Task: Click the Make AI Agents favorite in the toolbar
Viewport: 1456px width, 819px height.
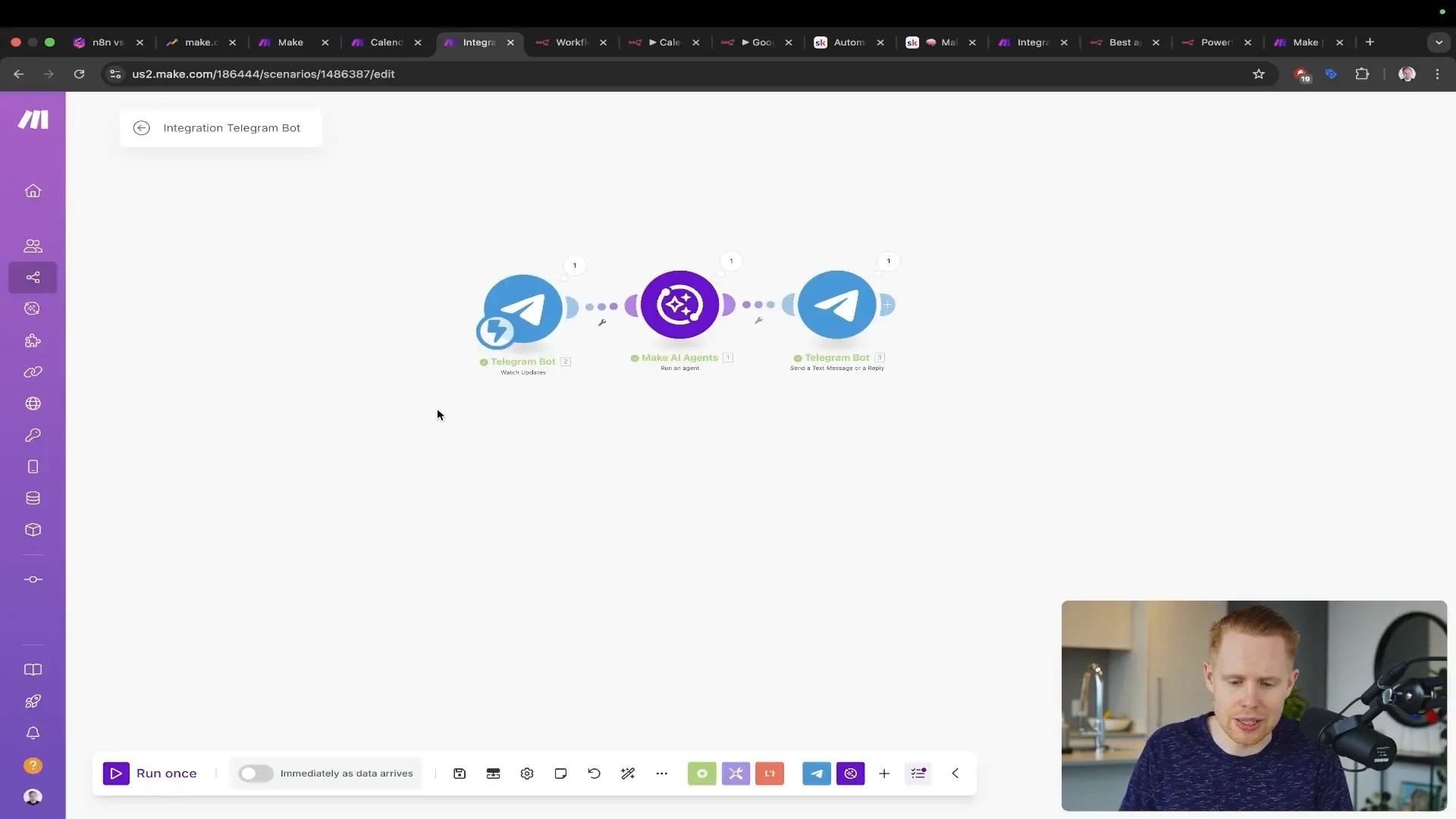Action: [x=850, y=773]
